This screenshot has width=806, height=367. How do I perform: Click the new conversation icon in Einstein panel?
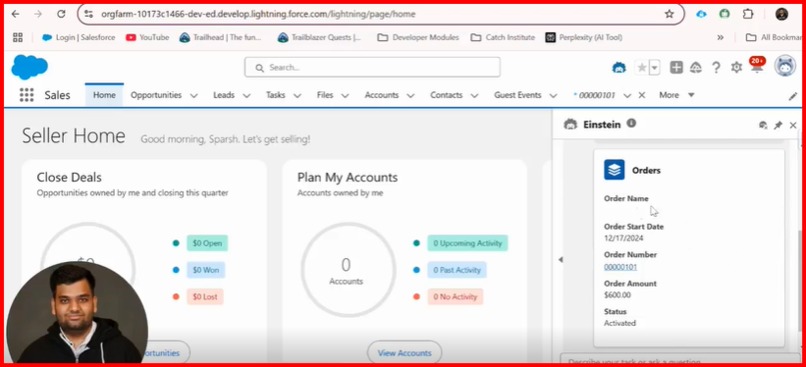point(763,125)
